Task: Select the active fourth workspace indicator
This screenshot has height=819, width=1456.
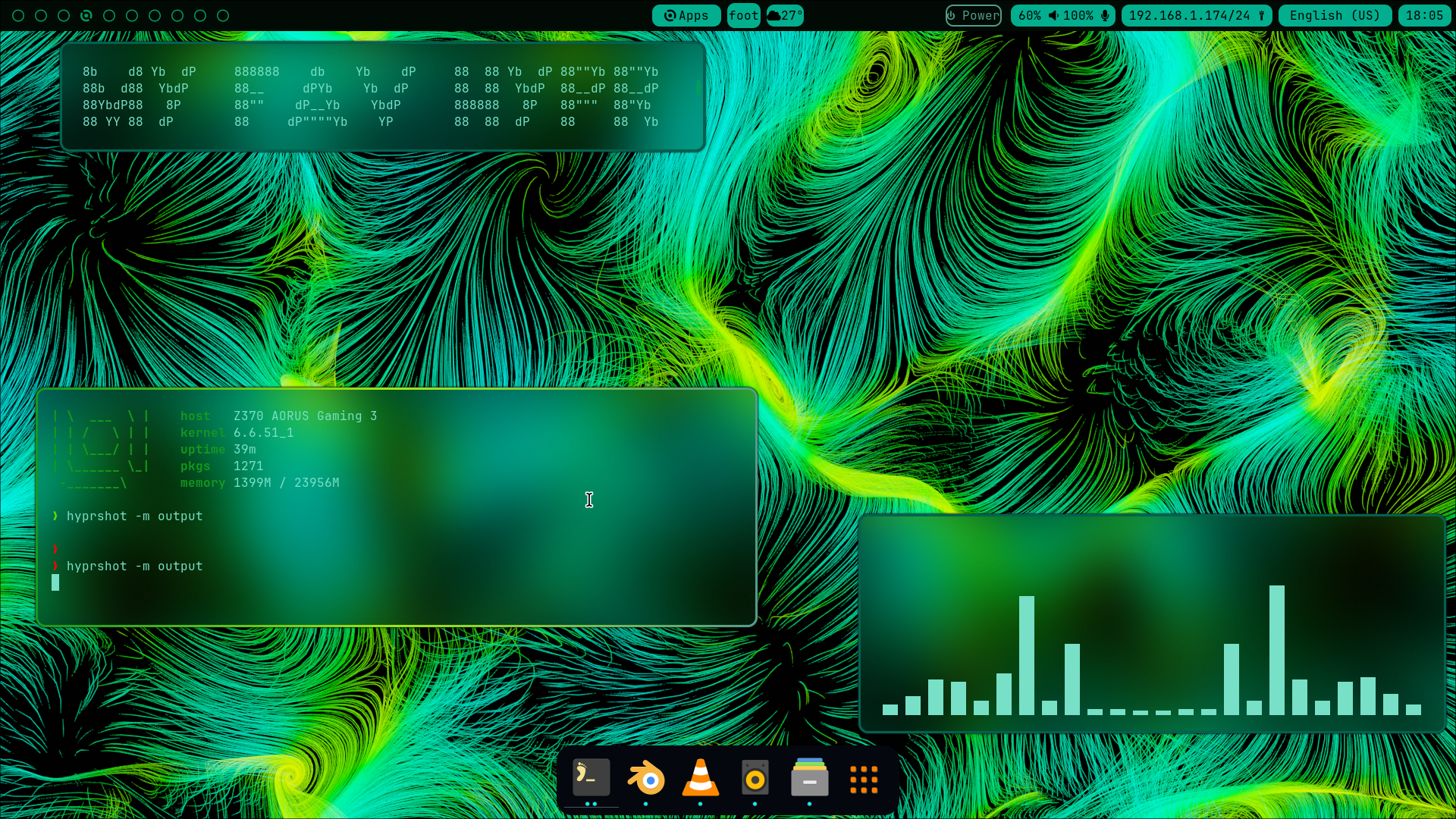Action: 86,15
